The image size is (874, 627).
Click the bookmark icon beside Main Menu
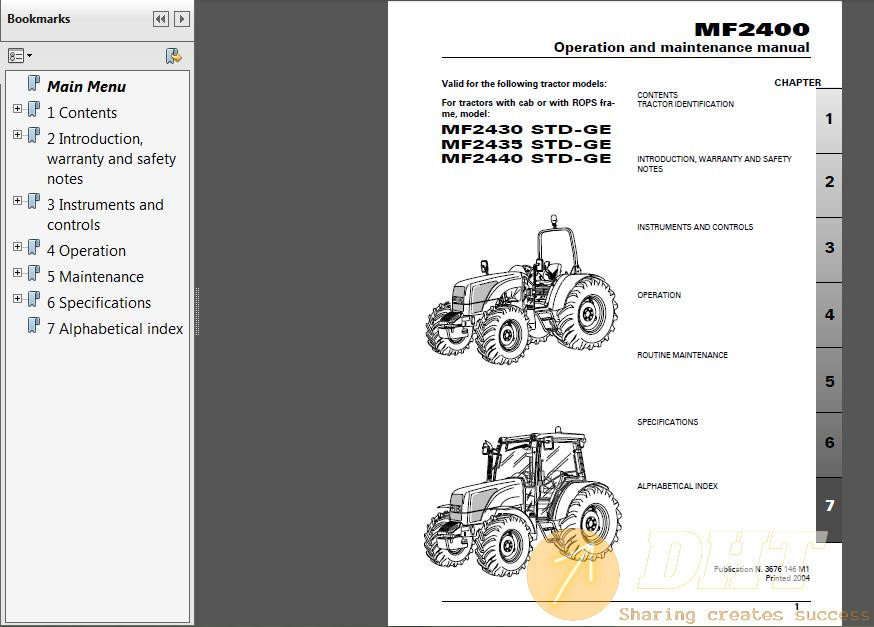coord(34,84)
